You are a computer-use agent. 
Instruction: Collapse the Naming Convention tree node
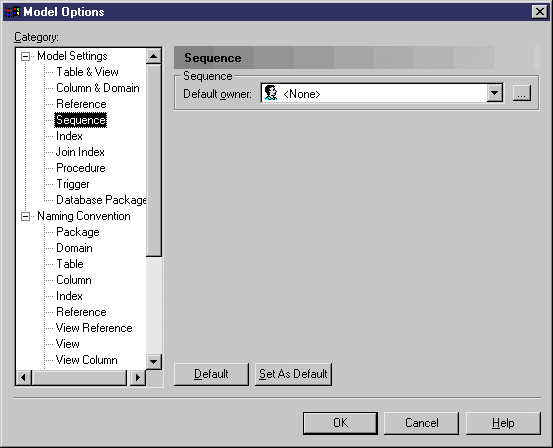pyautogui.click(x=25, y=216)
